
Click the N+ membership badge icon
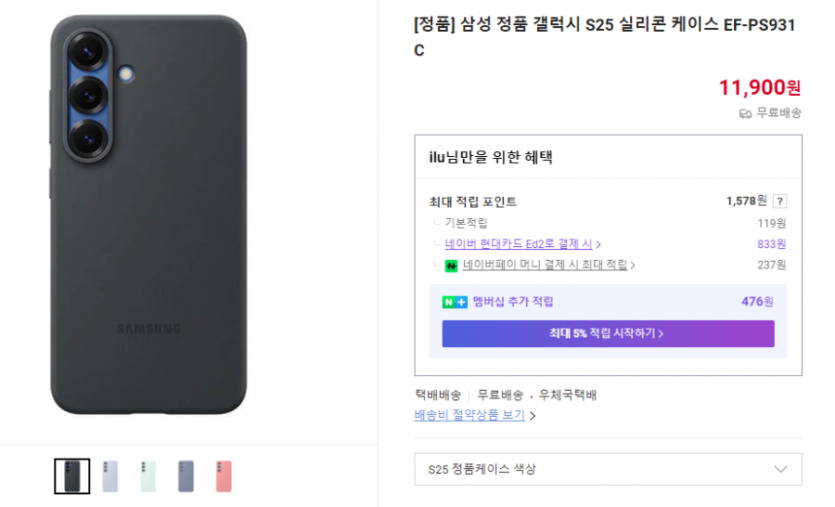455,302
